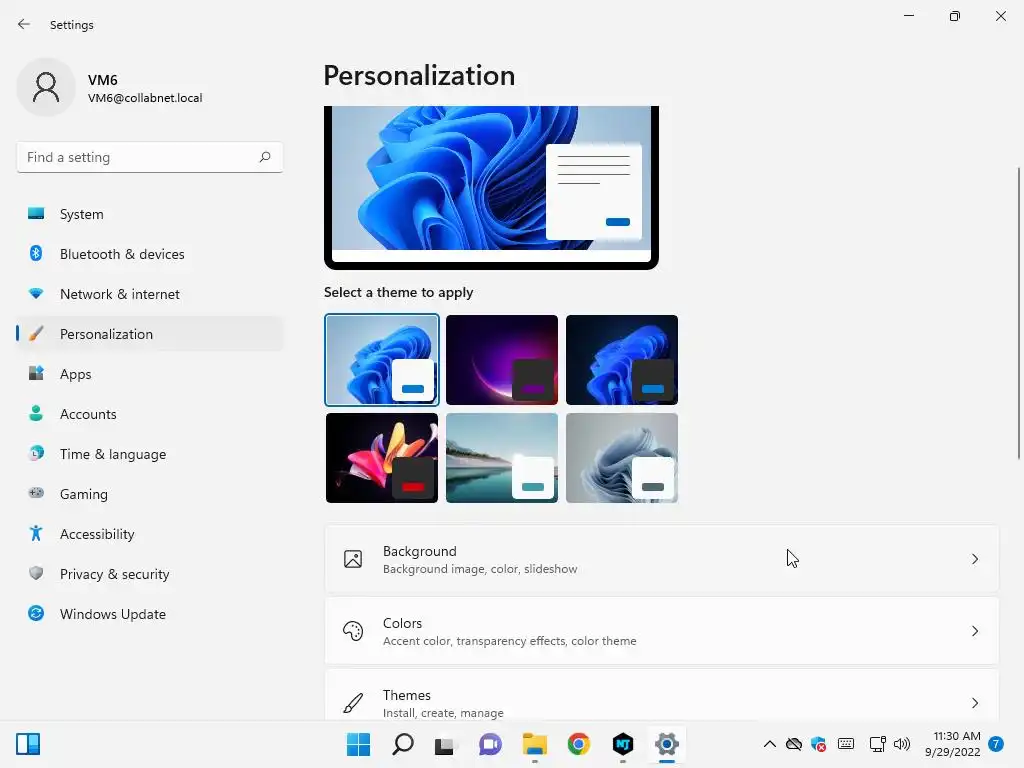Open taskbar Search
Viewport: 1024px width, 768px height.
point(402,744)
